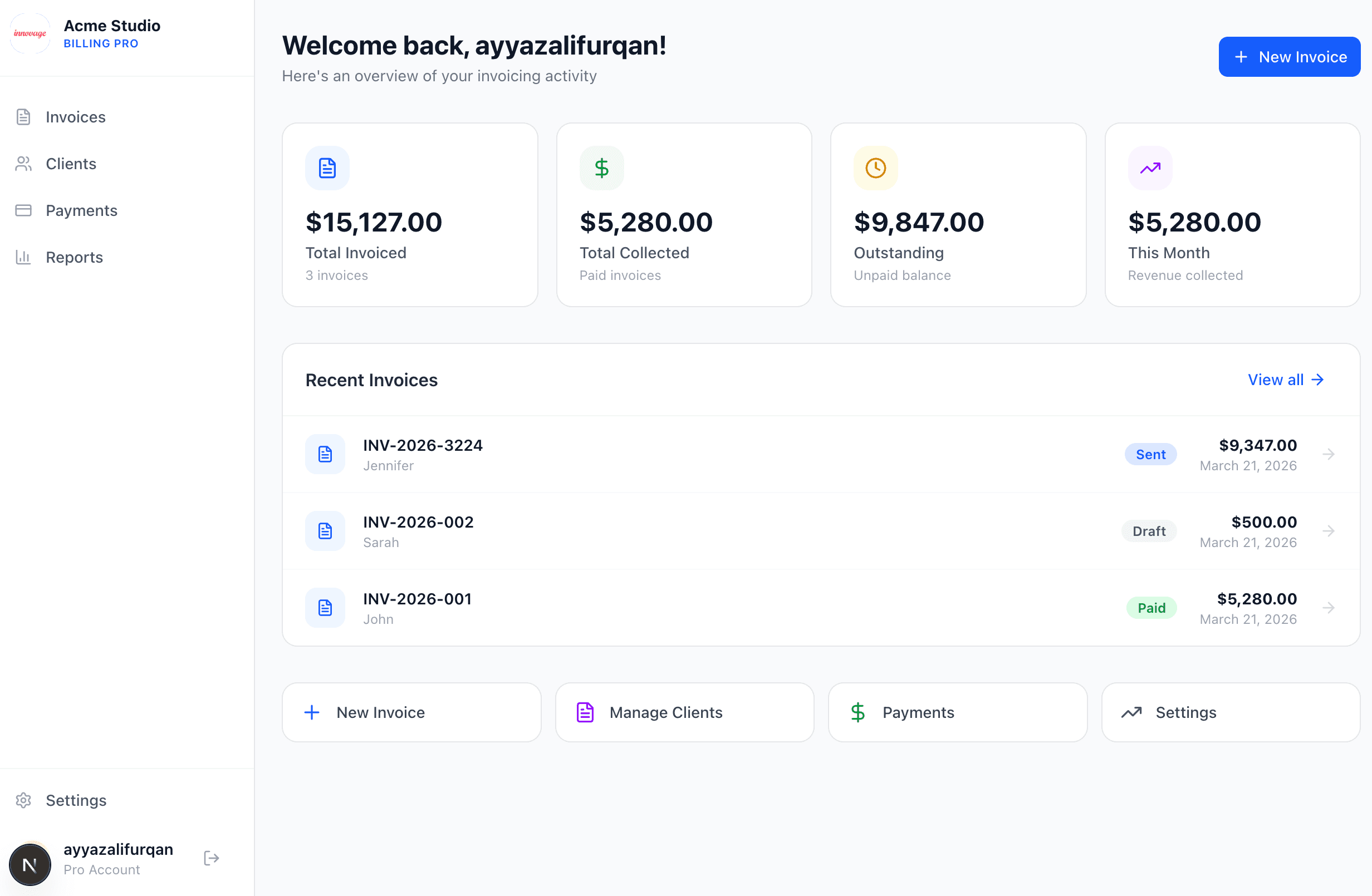The image size is (1372, 896).
Task: Click the green dollar icon on Total Collected
Action: [x=601, y=168]
